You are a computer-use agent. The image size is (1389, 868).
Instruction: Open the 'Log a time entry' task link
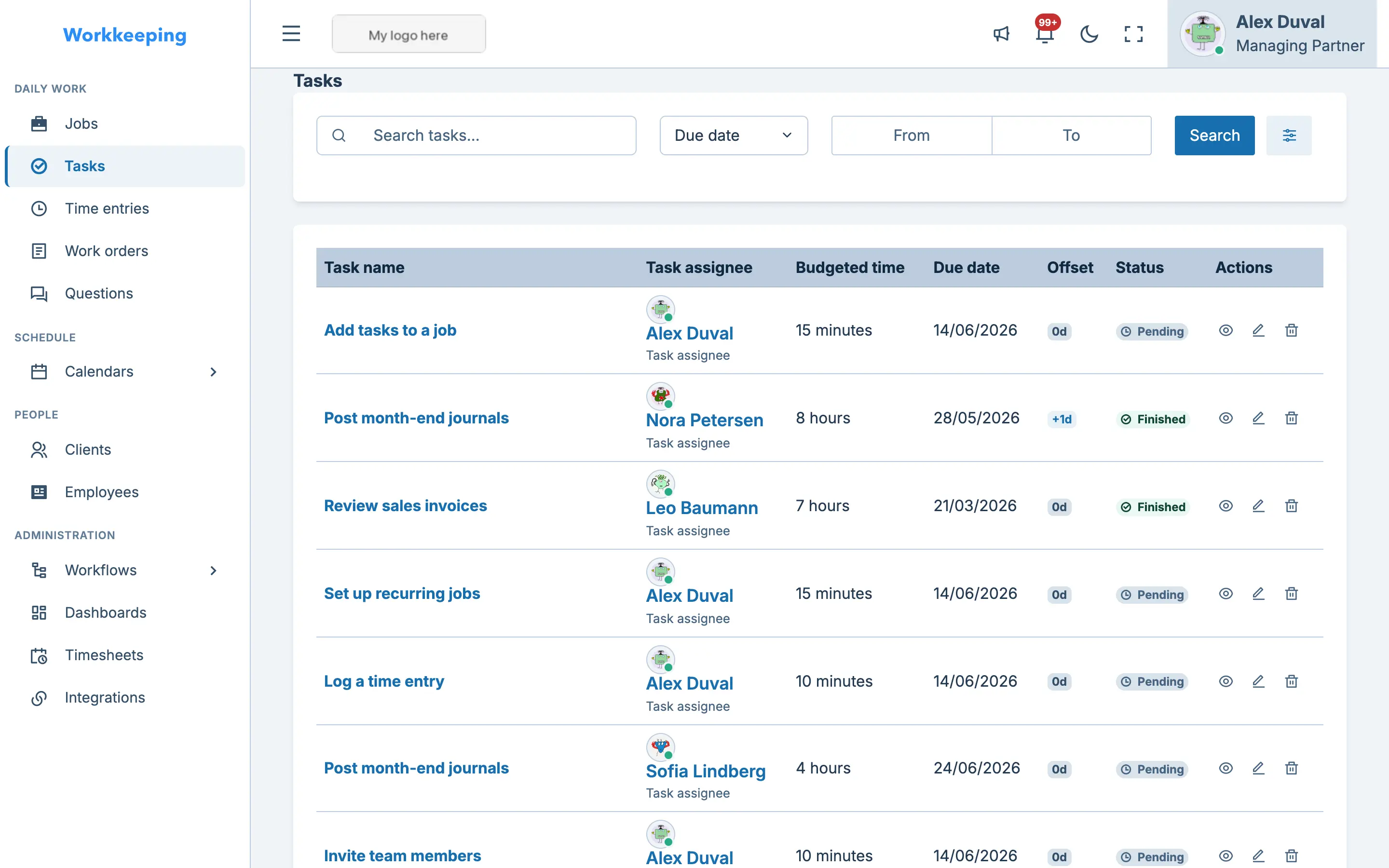(384, 681)
